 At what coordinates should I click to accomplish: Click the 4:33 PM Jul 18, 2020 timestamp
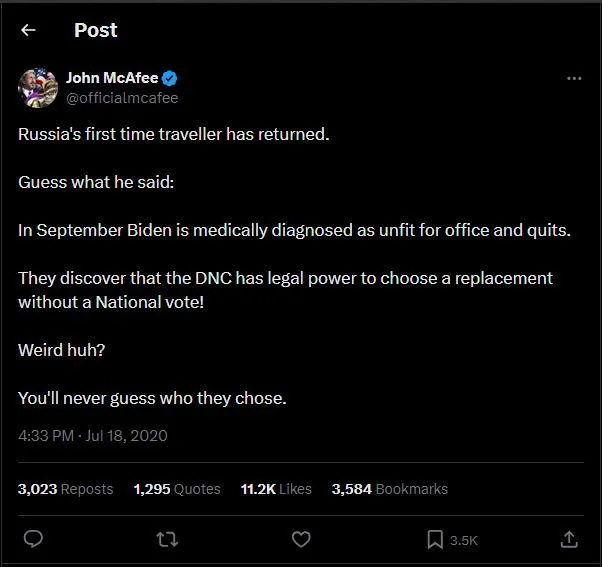pyautogui.click(x=93, y=435)
